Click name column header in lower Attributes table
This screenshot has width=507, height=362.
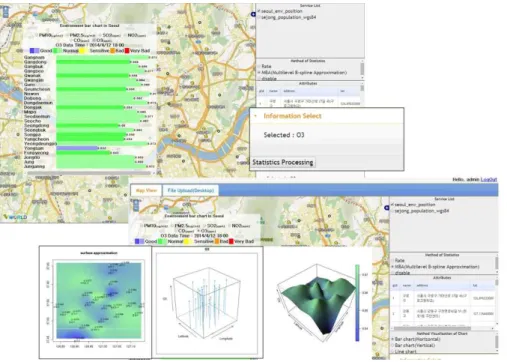coord(406,286)
